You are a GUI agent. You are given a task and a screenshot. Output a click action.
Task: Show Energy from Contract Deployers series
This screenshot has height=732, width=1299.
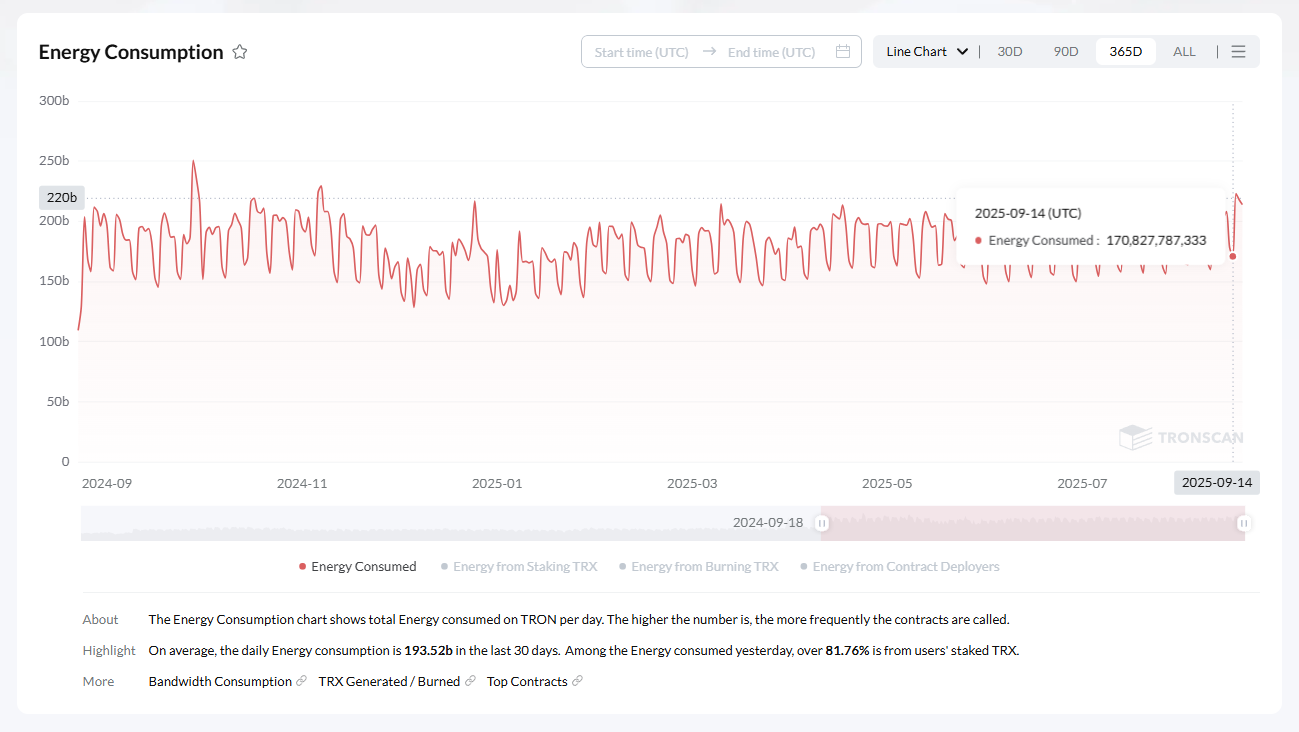(x=899, y=567)
